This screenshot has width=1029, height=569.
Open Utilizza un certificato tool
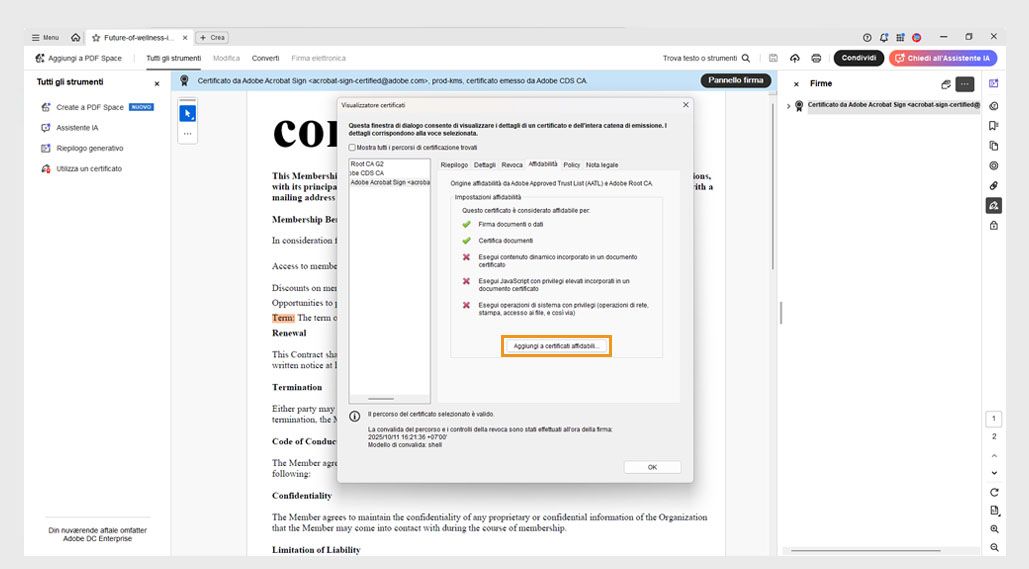[81, 169]
